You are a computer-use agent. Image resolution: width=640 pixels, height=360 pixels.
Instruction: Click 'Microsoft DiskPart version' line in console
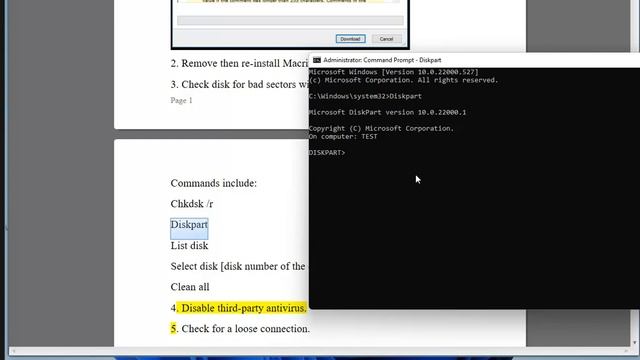[387, 112]
